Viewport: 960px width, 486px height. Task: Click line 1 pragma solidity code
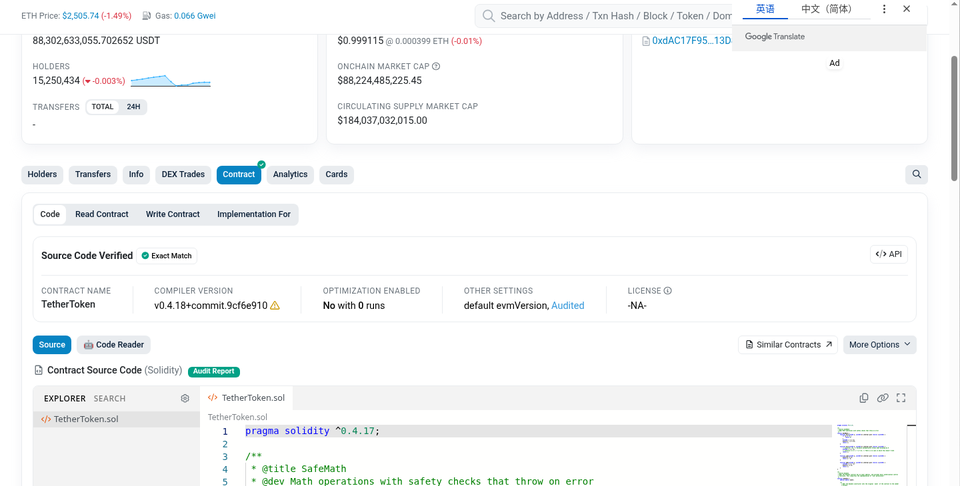[312, 431]
